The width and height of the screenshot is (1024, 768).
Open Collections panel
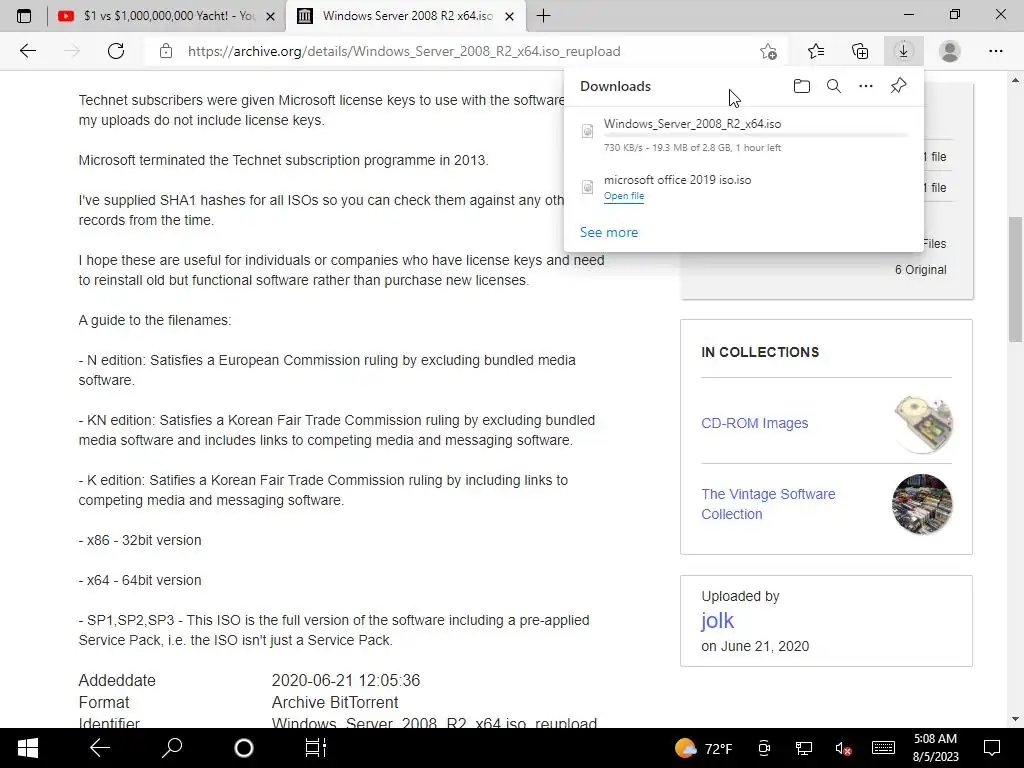point(860,51)
